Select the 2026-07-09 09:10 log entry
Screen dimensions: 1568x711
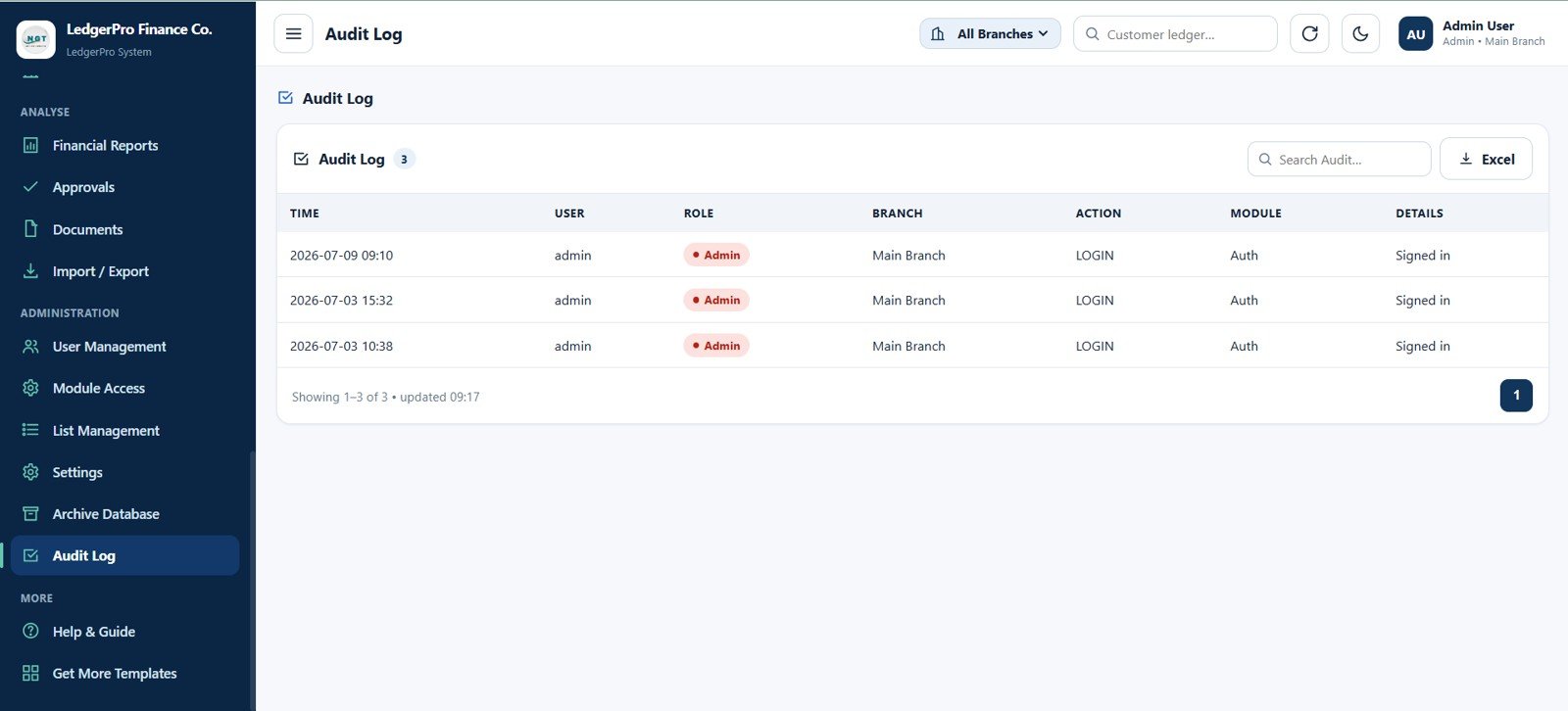(912, 255)
